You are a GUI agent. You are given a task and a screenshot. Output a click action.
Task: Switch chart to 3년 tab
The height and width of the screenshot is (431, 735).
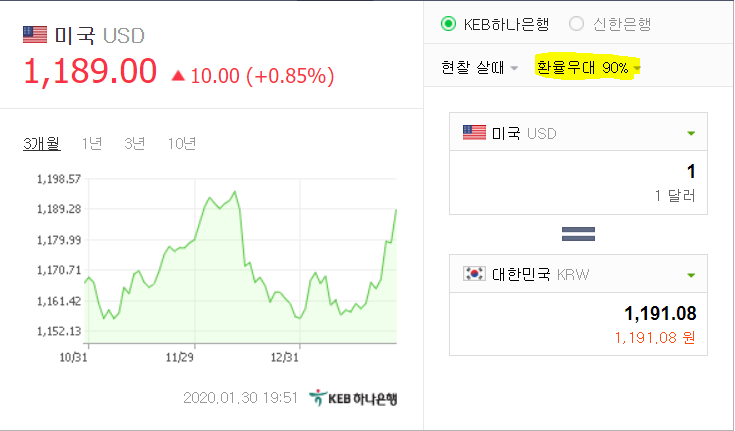[135, 143]
